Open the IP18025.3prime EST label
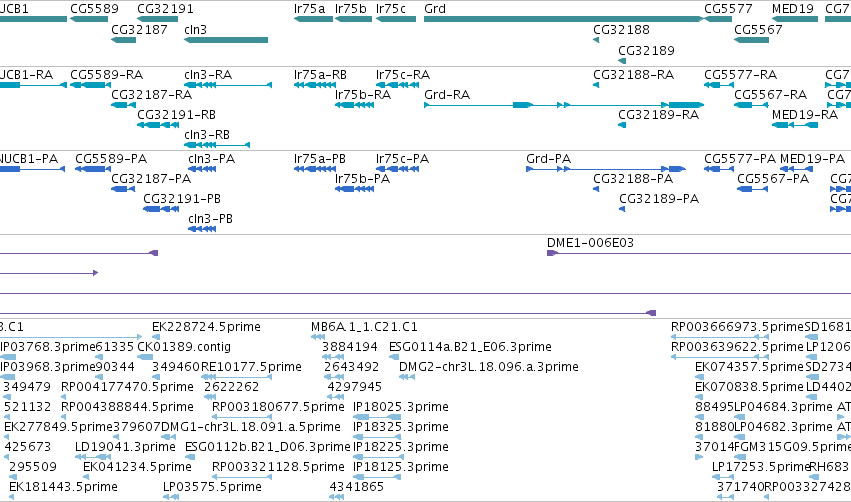 pyautogui.click(x=401, y=406)
